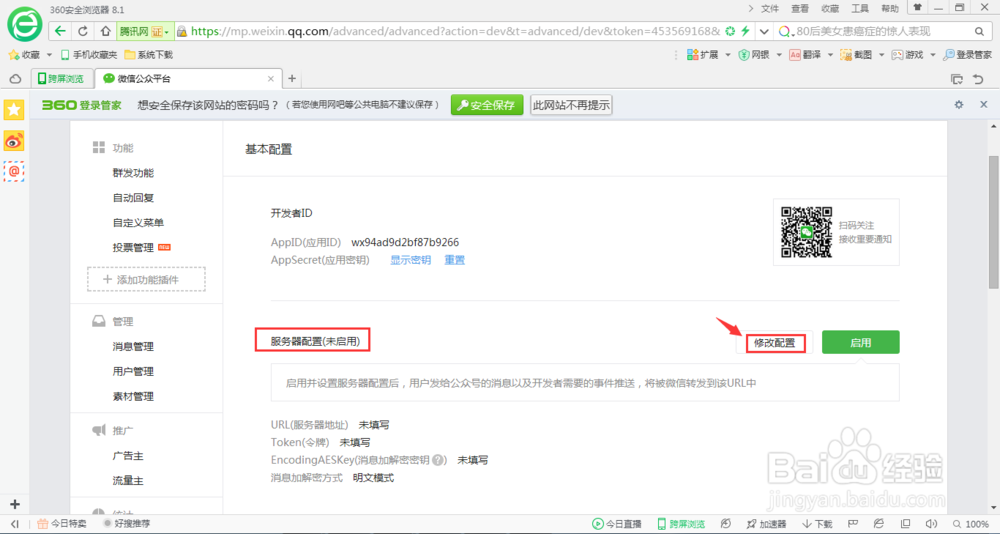Click the help question mark by EncodingAESKey

coord(438,460)
